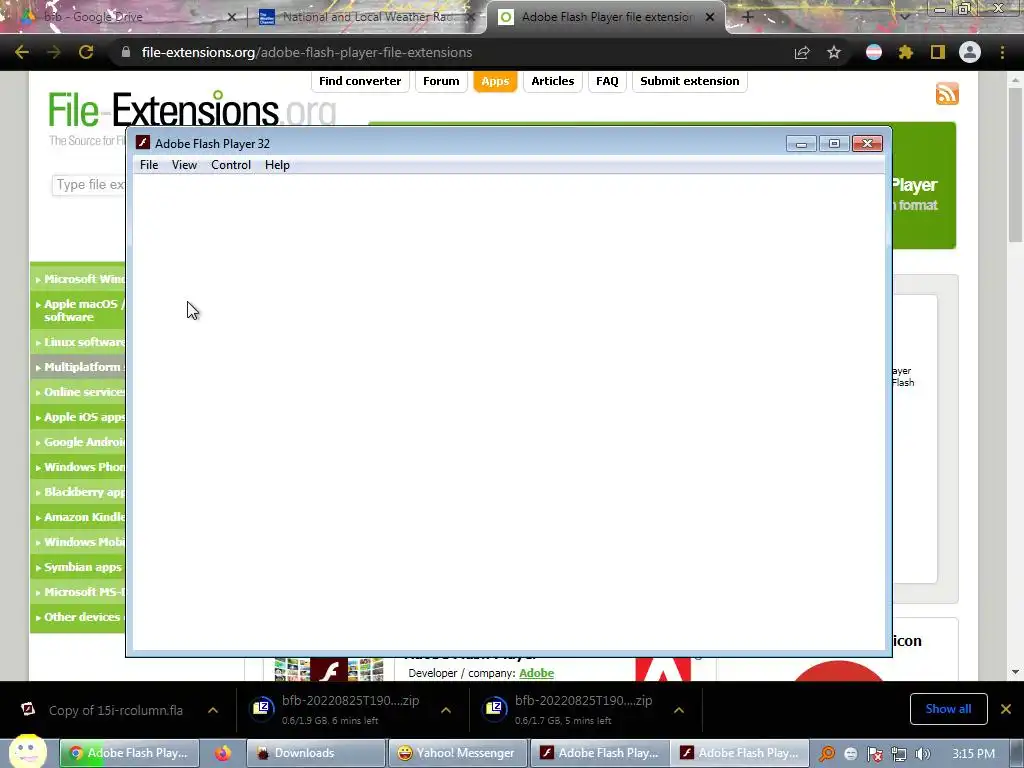
Task: Maximize the Adobe Flash Player 32 window
Action: point(834,143)
